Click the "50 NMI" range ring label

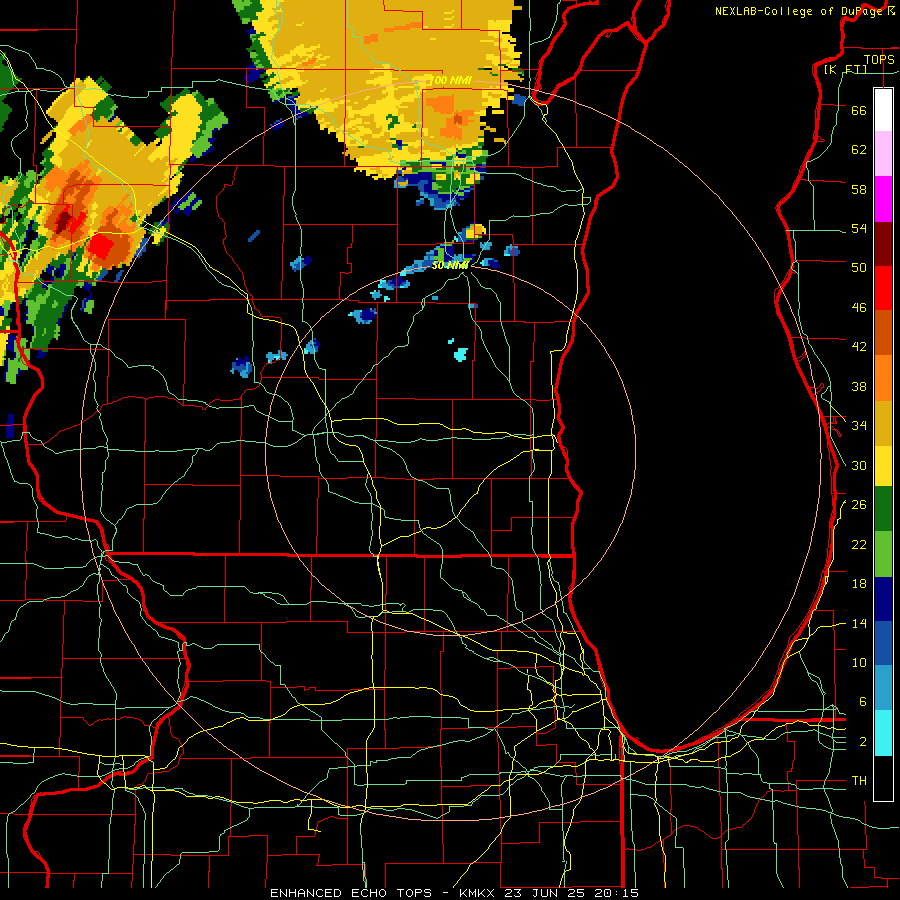tap(450, 265)
